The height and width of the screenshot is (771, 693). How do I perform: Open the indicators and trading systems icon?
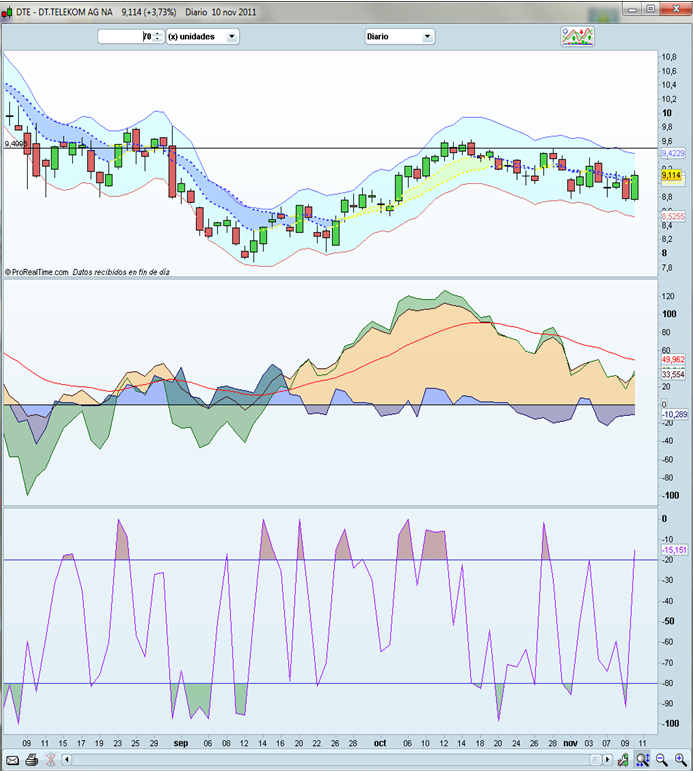tap(577, 36)
